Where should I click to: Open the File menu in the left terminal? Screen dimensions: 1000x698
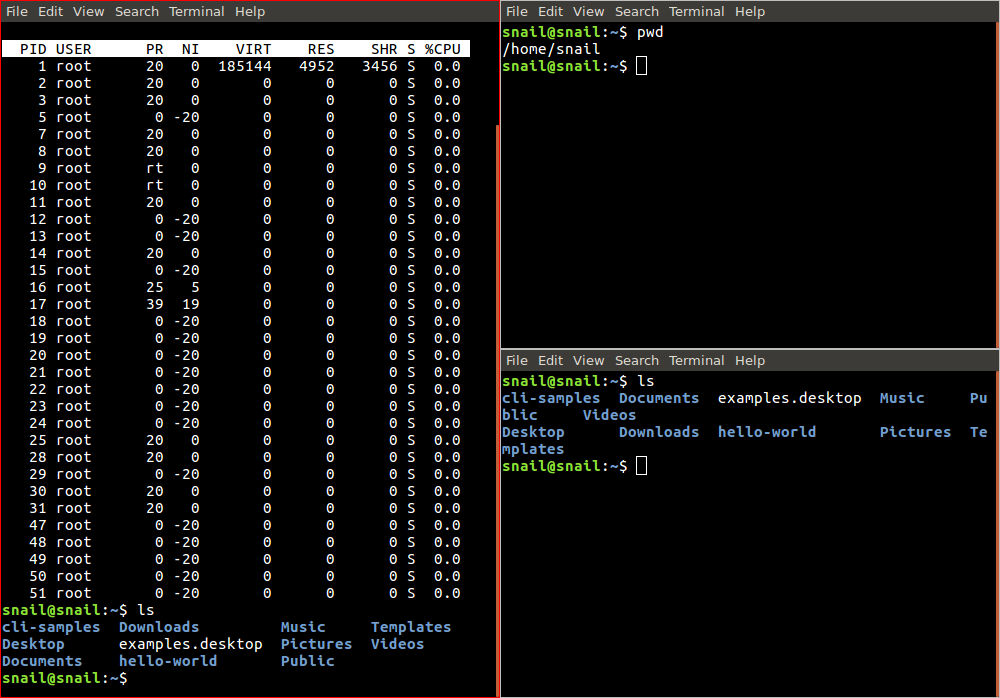click(17, 12)
